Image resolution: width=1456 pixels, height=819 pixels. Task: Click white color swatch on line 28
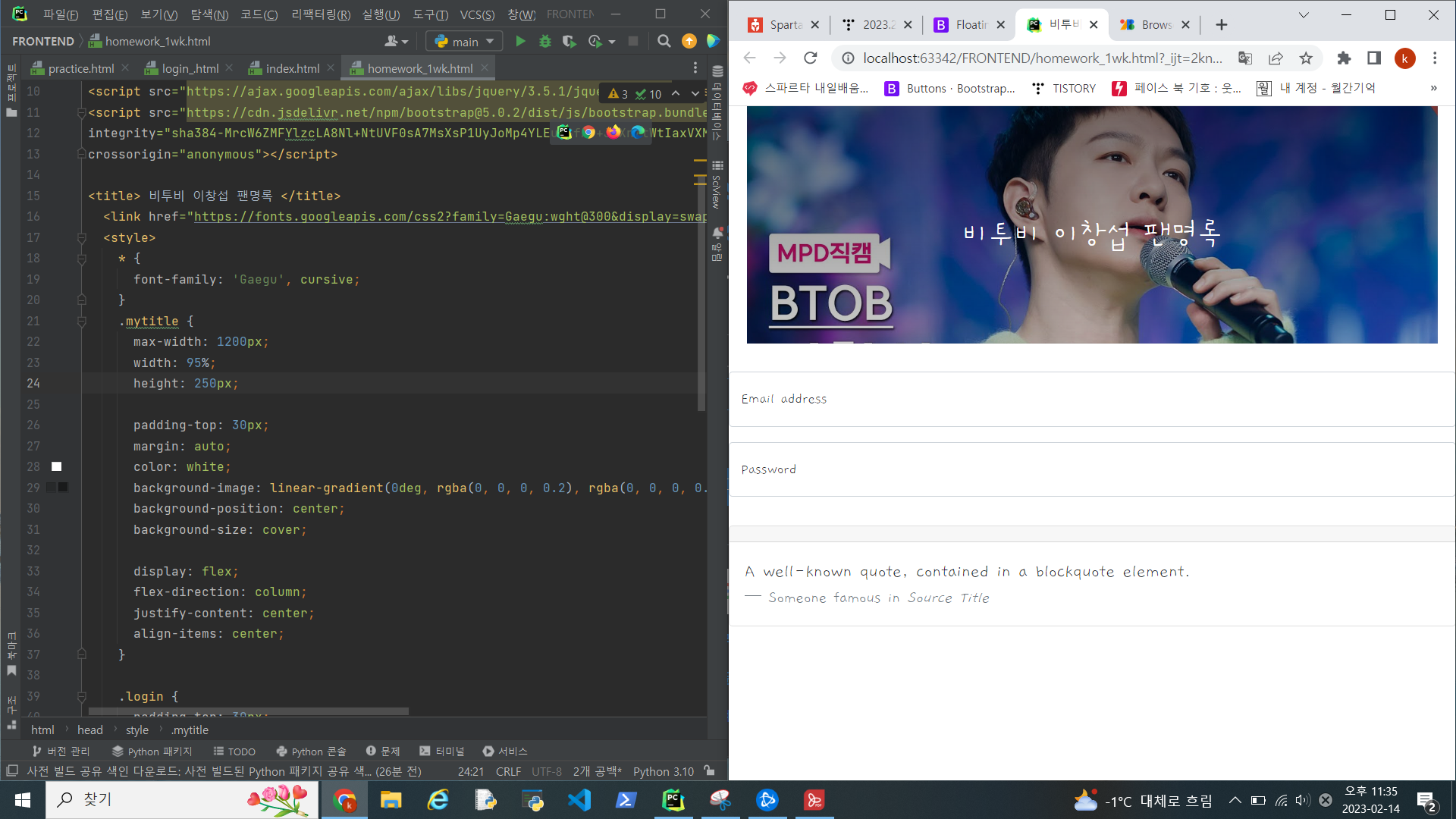(56, 466)
